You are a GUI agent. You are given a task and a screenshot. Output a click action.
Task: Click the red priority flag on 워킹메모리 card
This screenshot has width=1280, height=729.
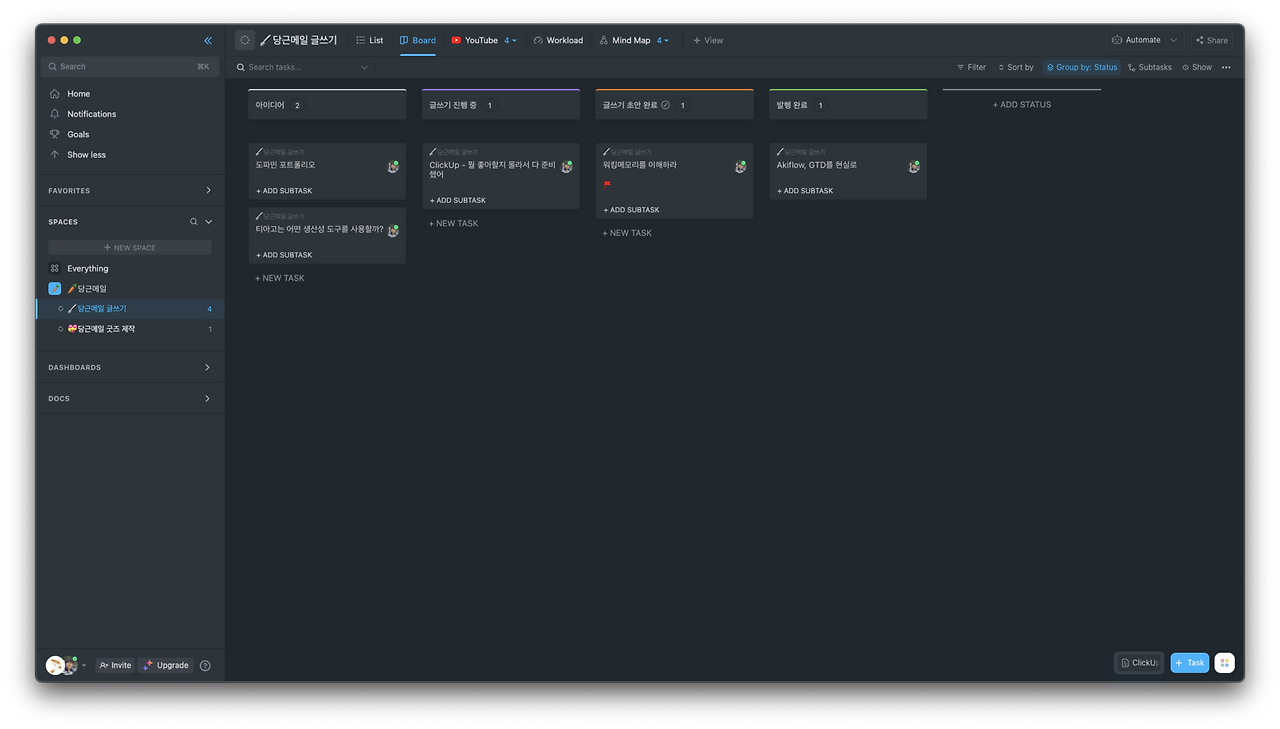(x=607, y=184)
